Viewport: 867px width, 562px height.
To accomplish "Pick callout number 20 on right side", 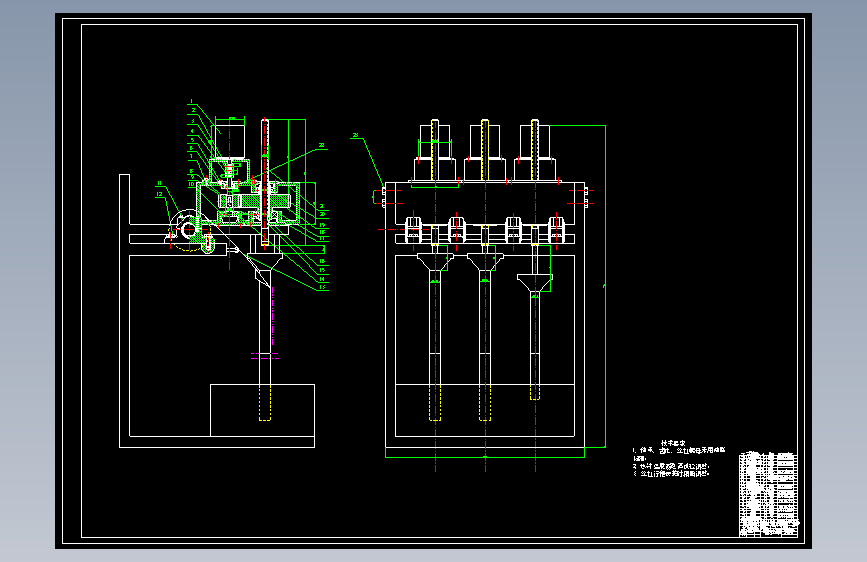I will coord(322,214).
